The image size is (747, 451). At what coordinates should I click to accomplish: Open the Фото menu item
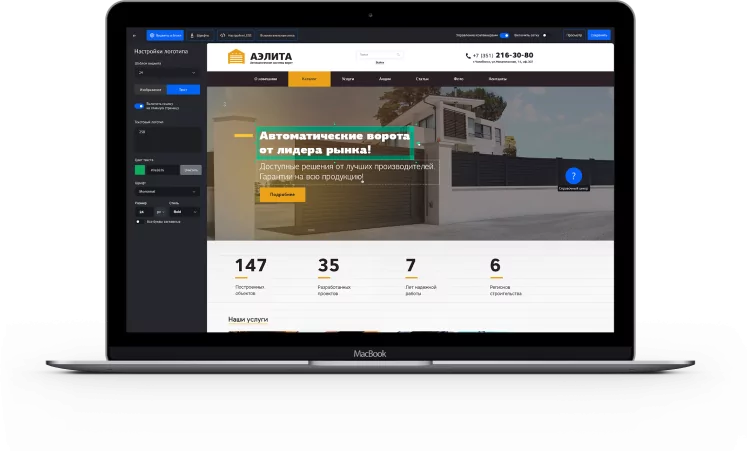click(x=458, y=79)
